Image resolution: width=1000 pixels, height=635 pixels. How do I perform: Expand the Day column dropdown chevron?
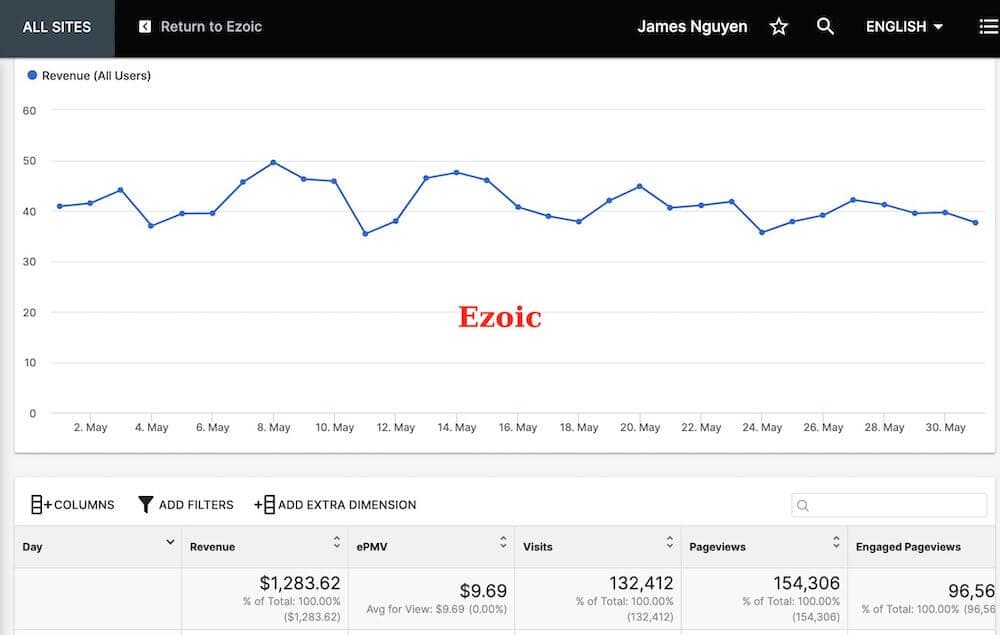170,542
